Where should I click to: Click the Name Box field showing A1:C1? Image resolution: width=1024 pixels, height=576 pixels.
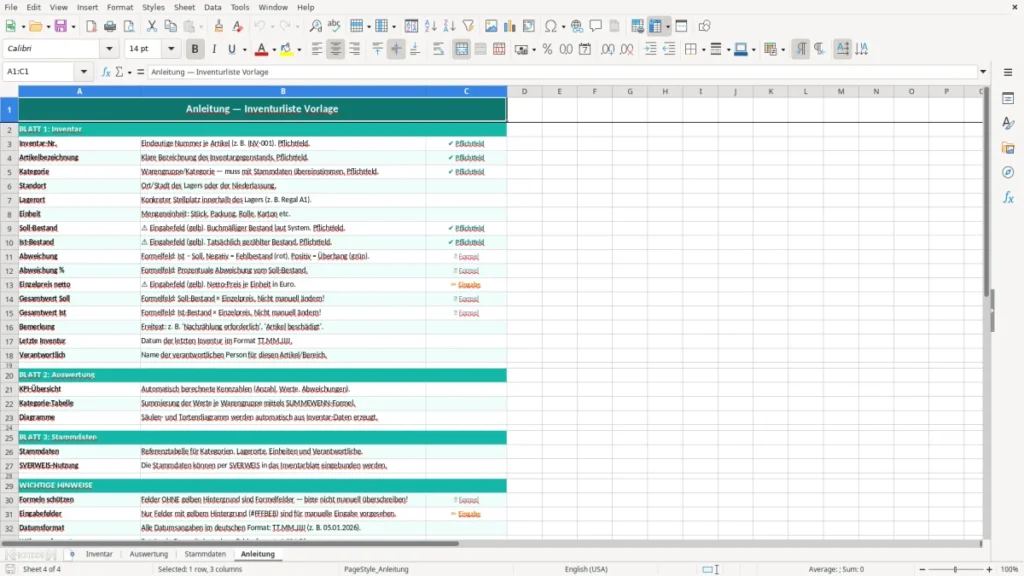pos(40,72)
